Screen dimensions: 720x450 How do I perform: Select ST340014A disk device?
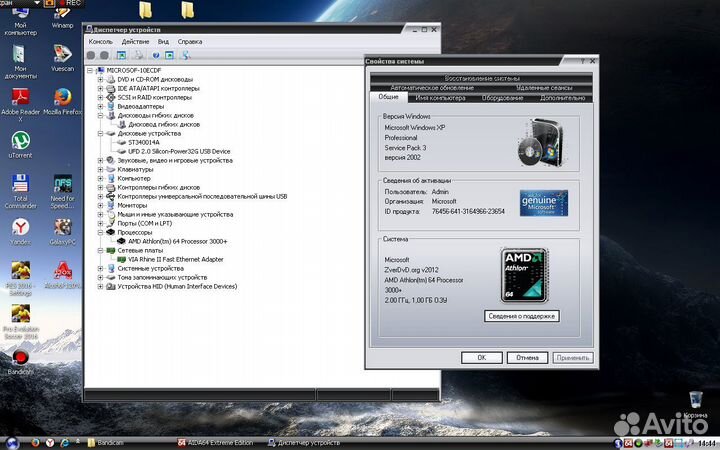tap(144, 142)
